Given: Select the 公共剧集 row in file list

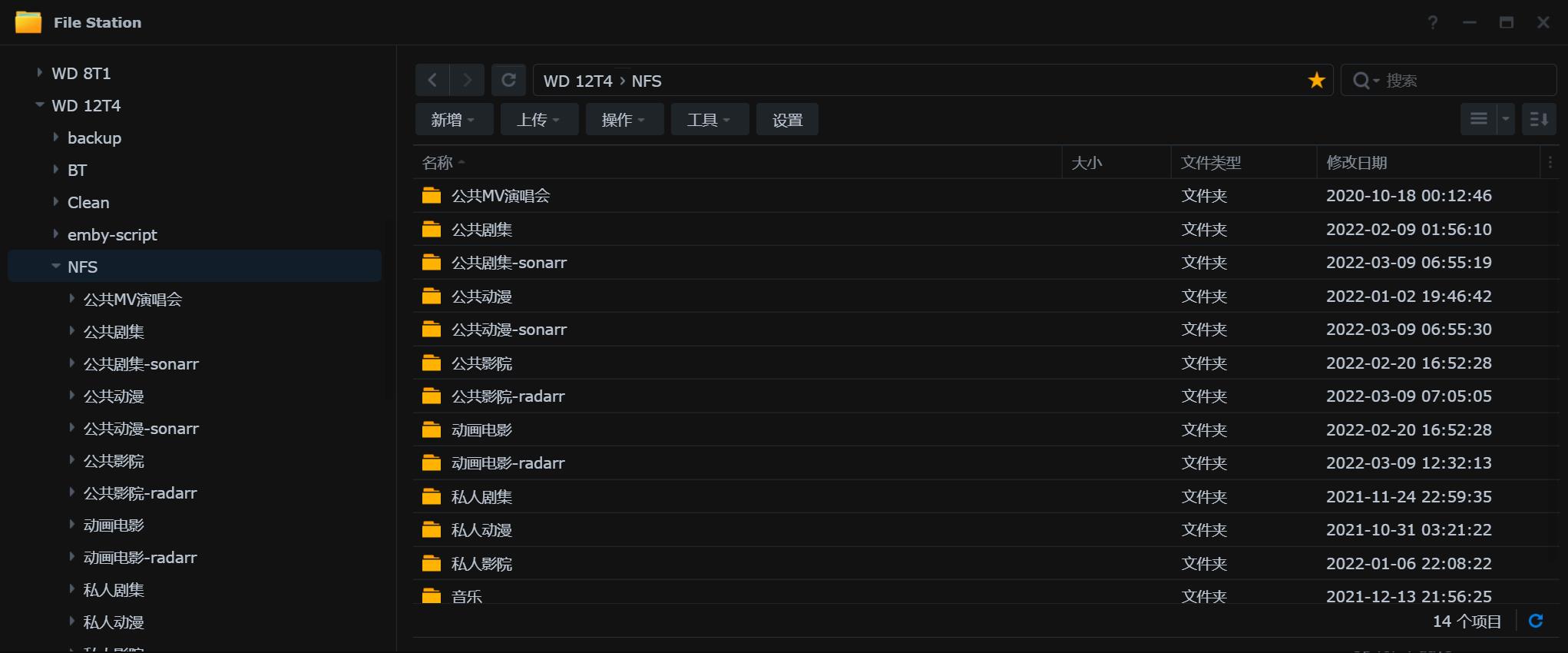Looking at the screenshot, I should coord(986,229).
